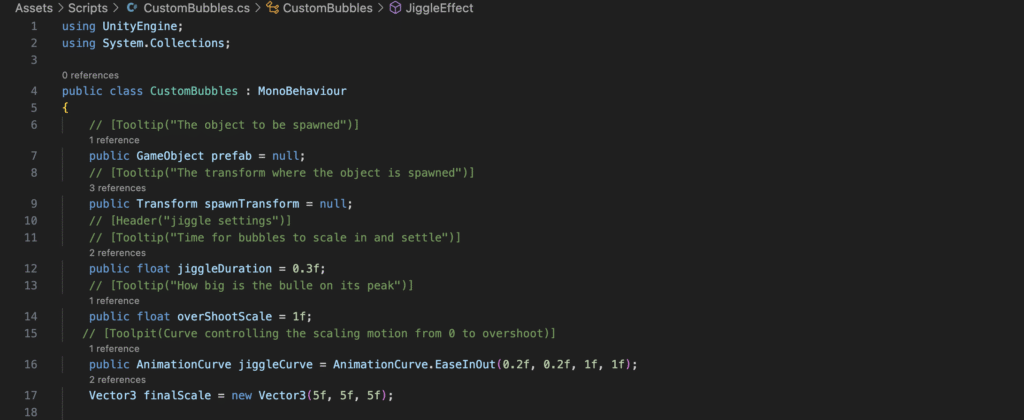Click '3 references' above spawnTransform
Screen dimensions: 1024x420
coord(117,188)
